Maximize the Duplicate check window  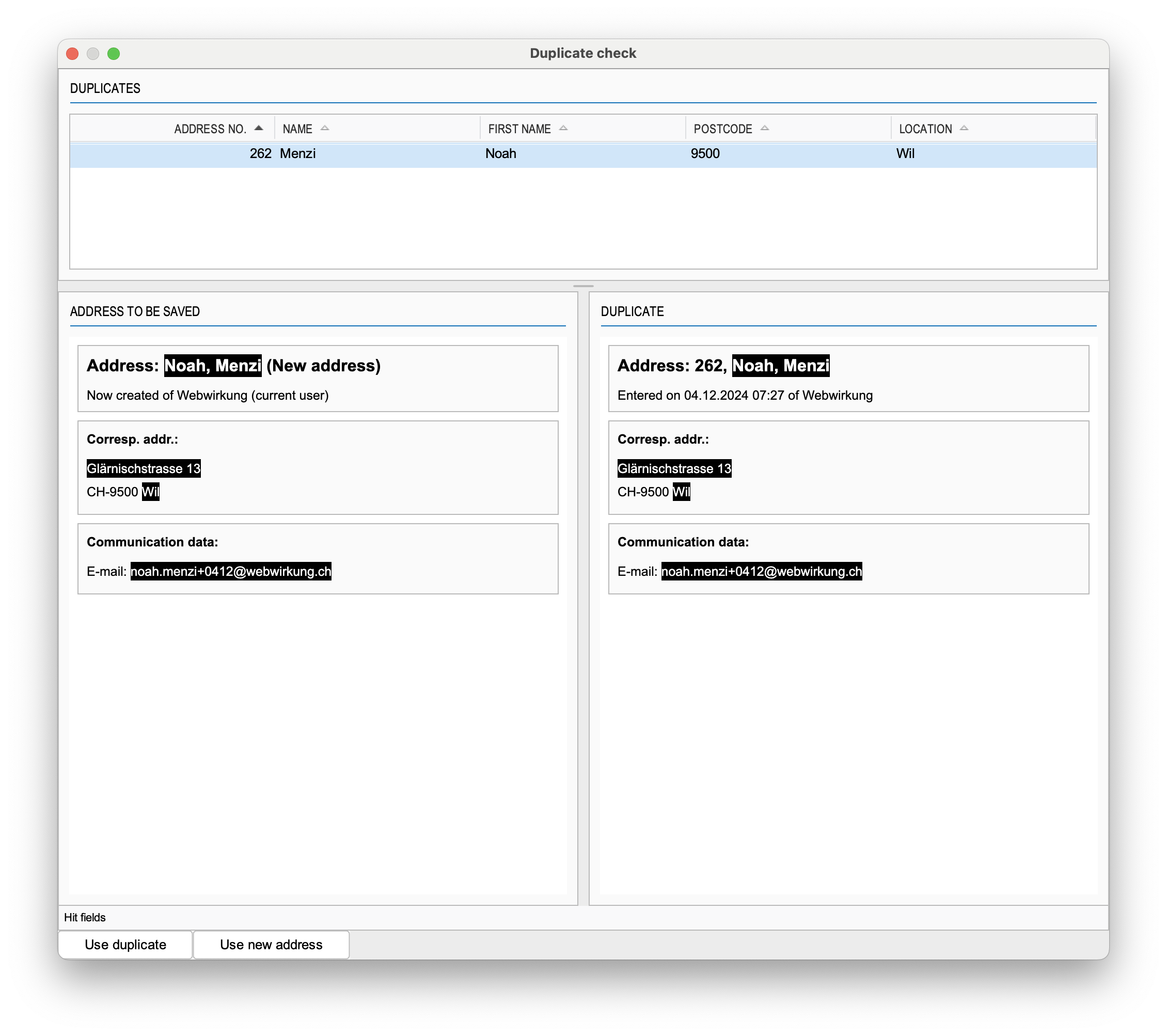point(114,54)
